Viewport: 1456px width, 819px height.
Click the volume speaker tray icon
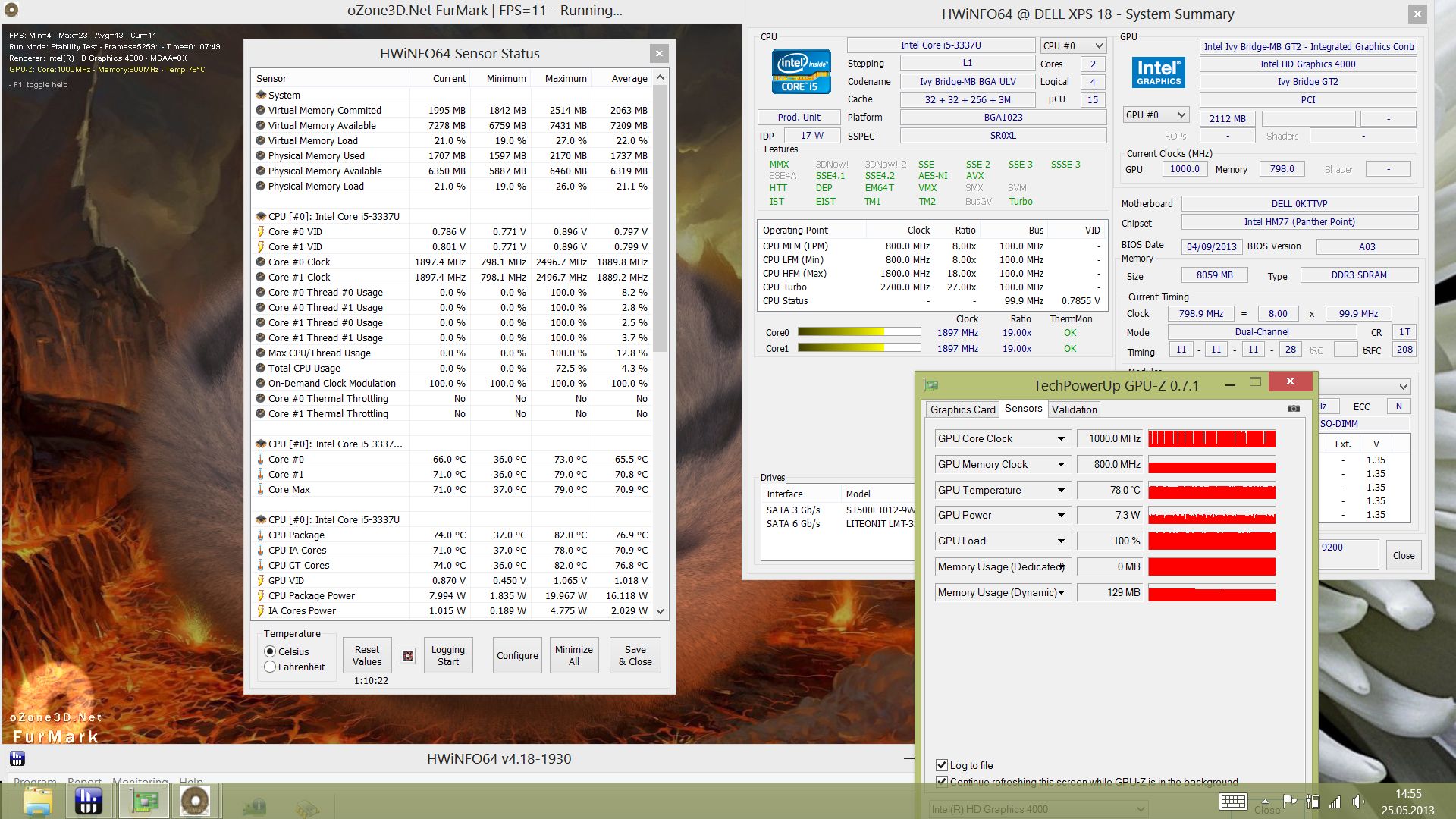1357,802
